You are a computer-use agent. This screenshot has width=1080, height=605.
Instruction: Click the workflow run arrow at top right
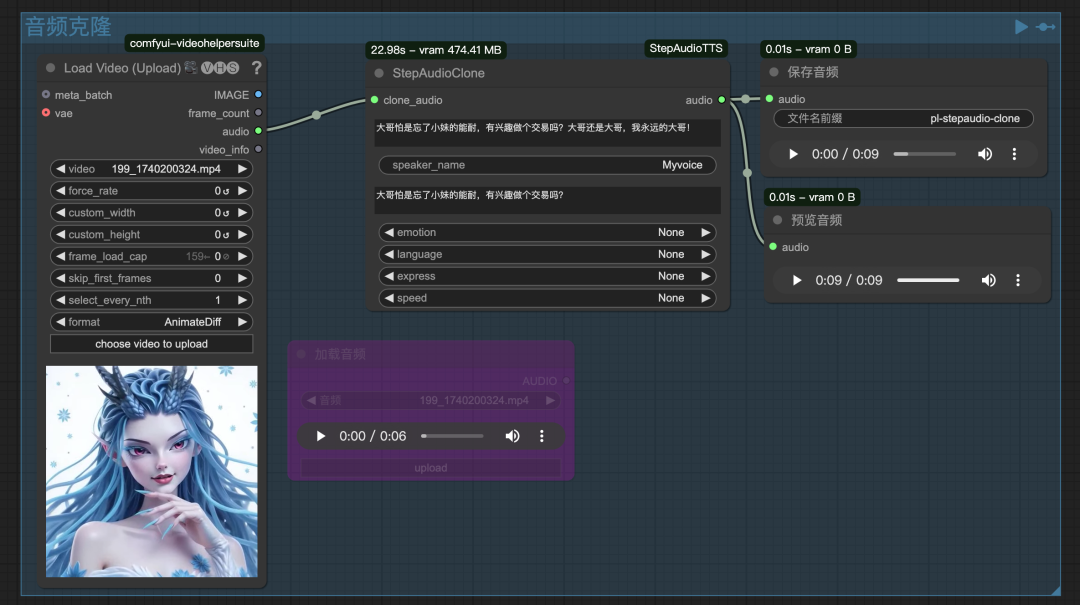click(1019, 26)
